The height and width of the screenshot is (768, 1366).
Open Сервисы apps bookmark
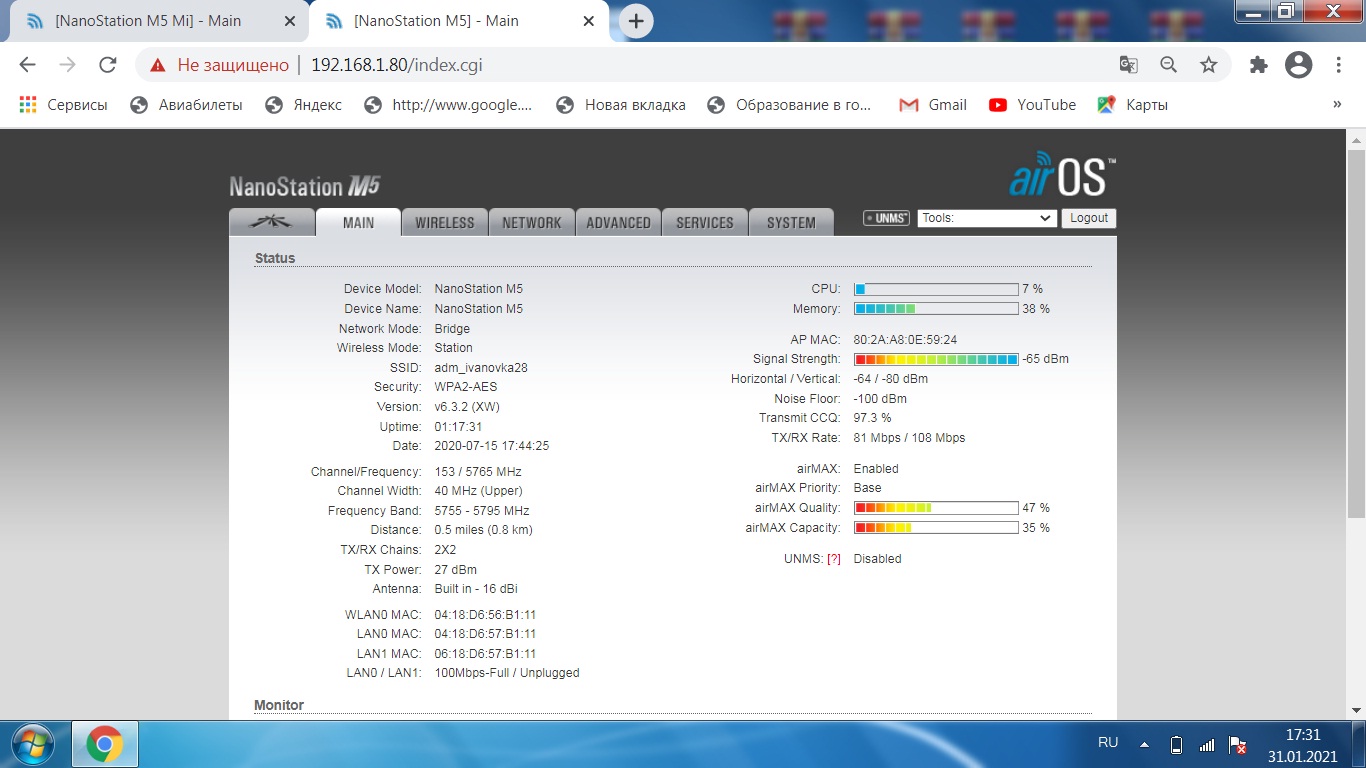pyautogui.click(x=63, y=105)
